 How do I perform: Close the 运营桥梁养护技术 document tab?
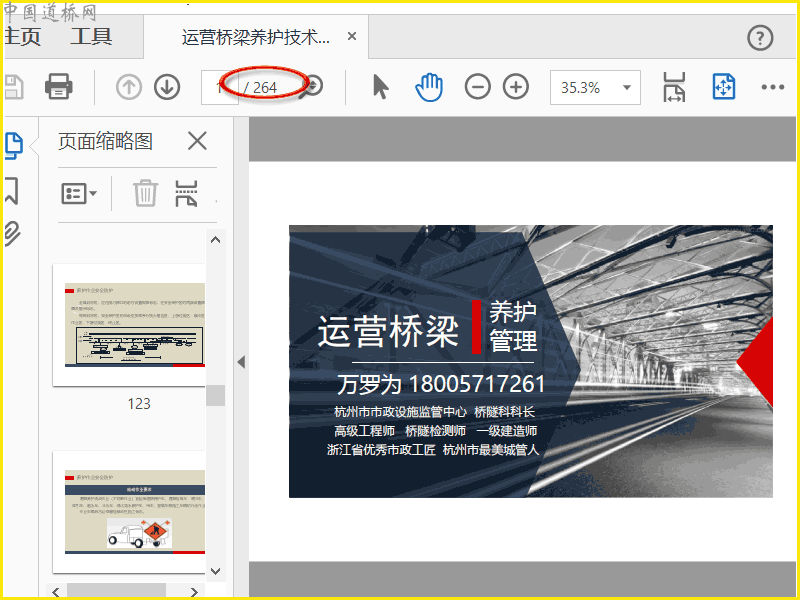pyautogui.click(x=352, y=36)
